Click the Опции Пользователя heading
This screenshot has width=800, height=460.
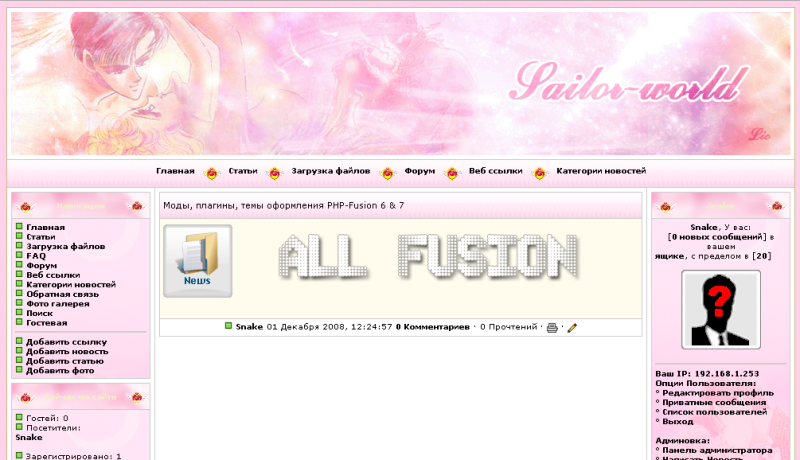(706, 384)
